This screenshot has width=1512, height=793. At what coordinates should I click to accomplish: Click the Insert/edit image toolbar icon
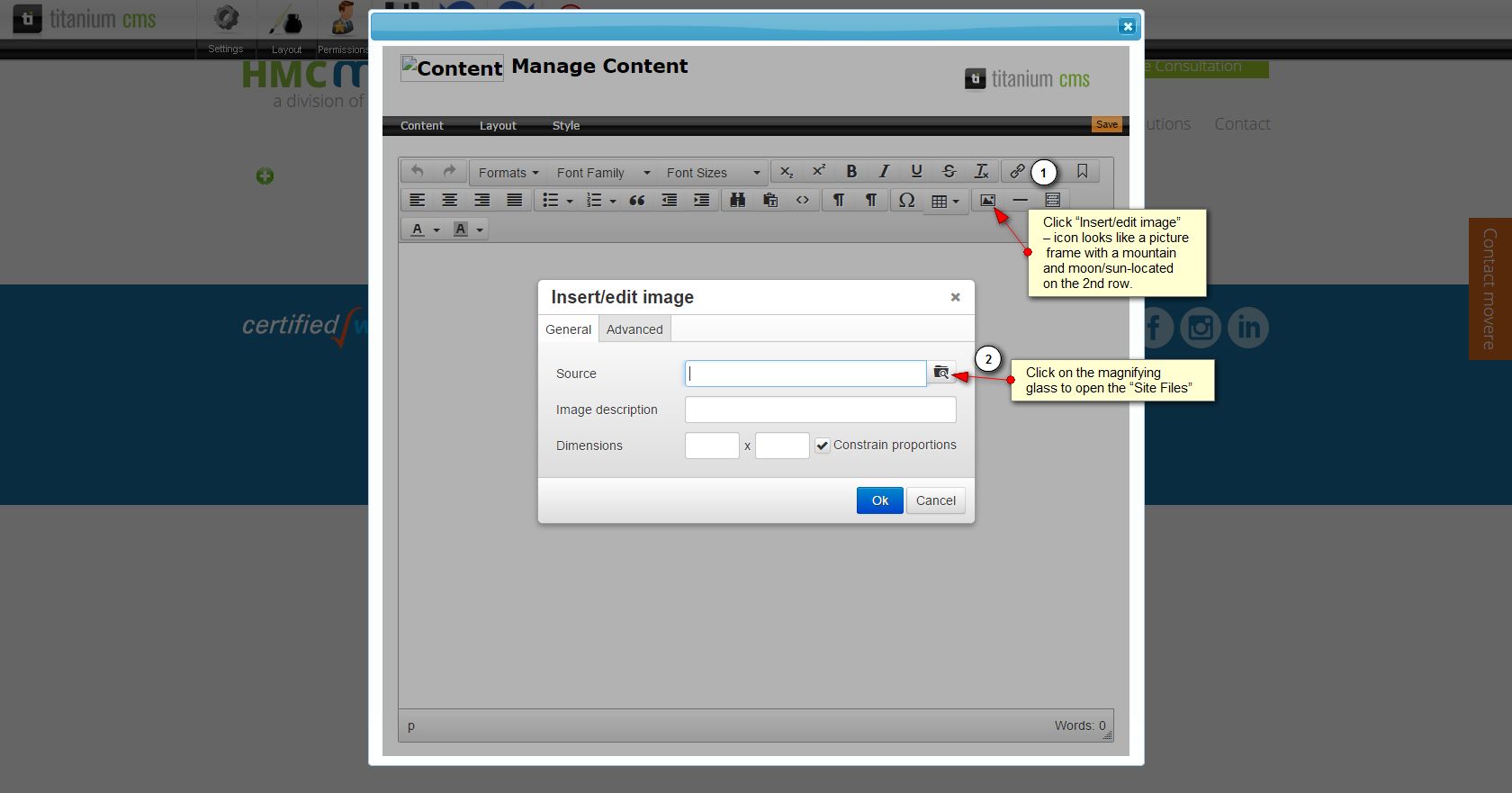[x=987, y=200]
